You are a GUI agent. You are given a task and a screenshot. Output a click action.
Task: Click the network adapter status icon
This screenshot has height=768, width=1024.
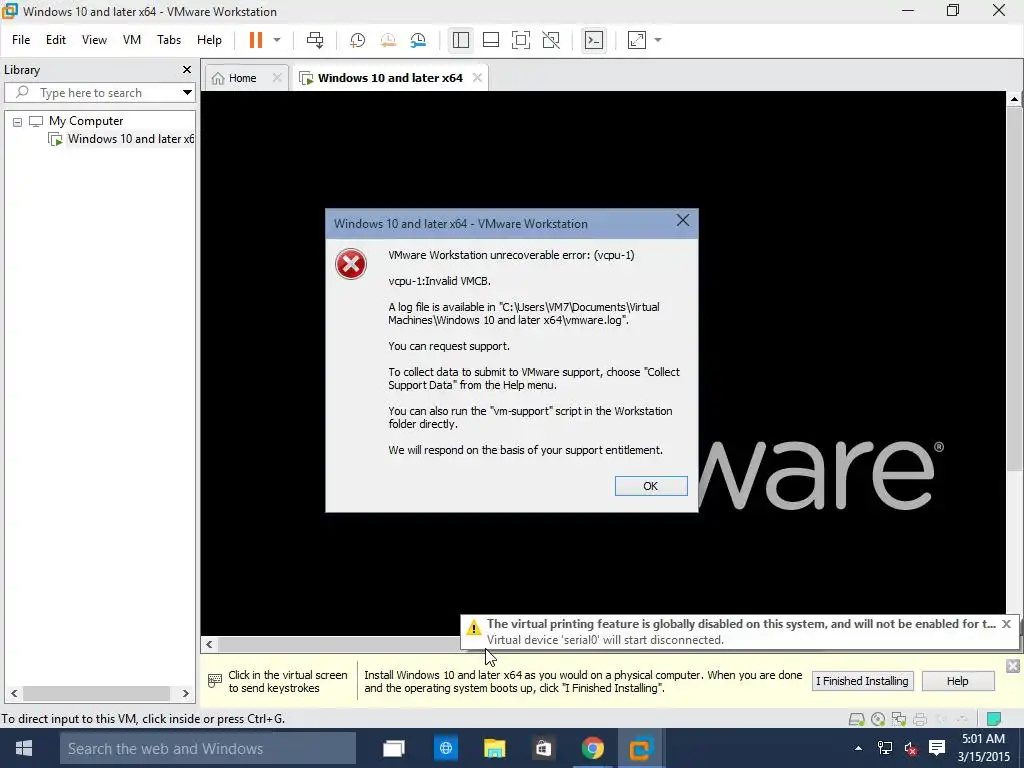pos(899,719)
